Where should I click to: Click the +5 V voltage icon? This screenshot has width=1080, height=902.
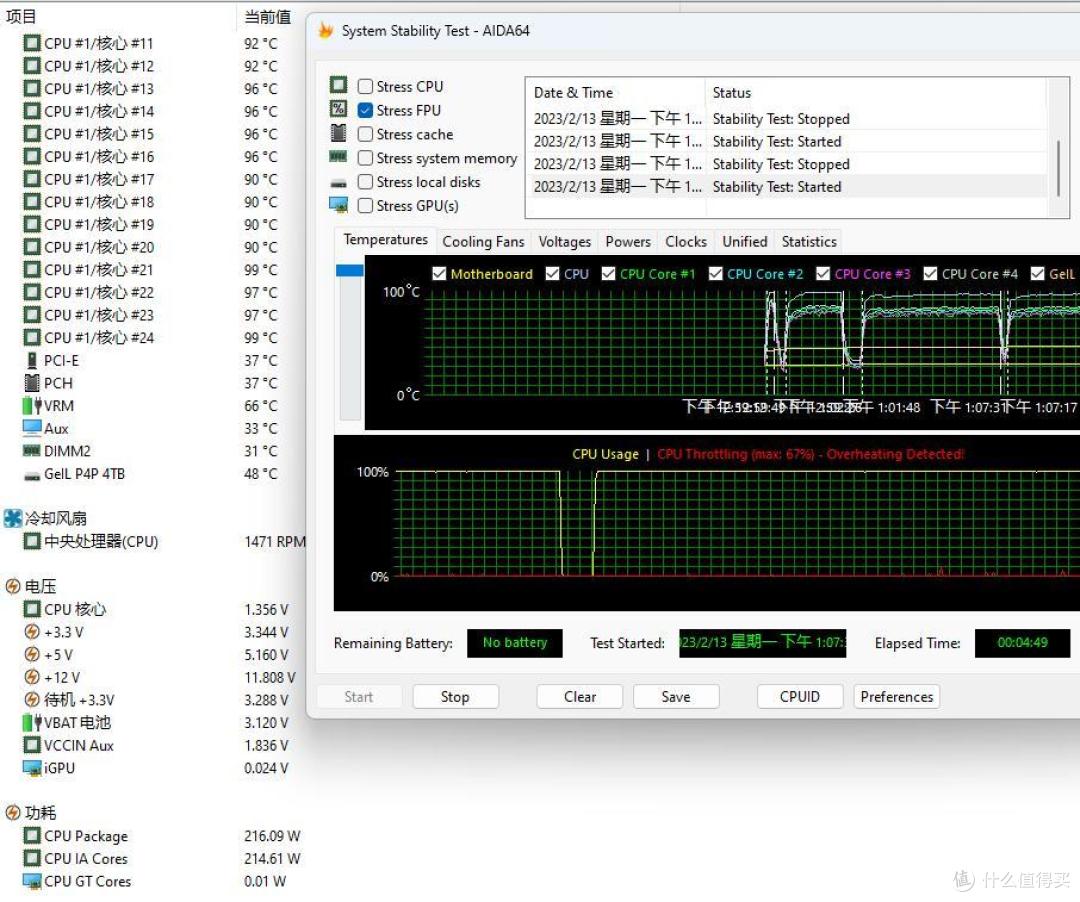coord(32,654)
